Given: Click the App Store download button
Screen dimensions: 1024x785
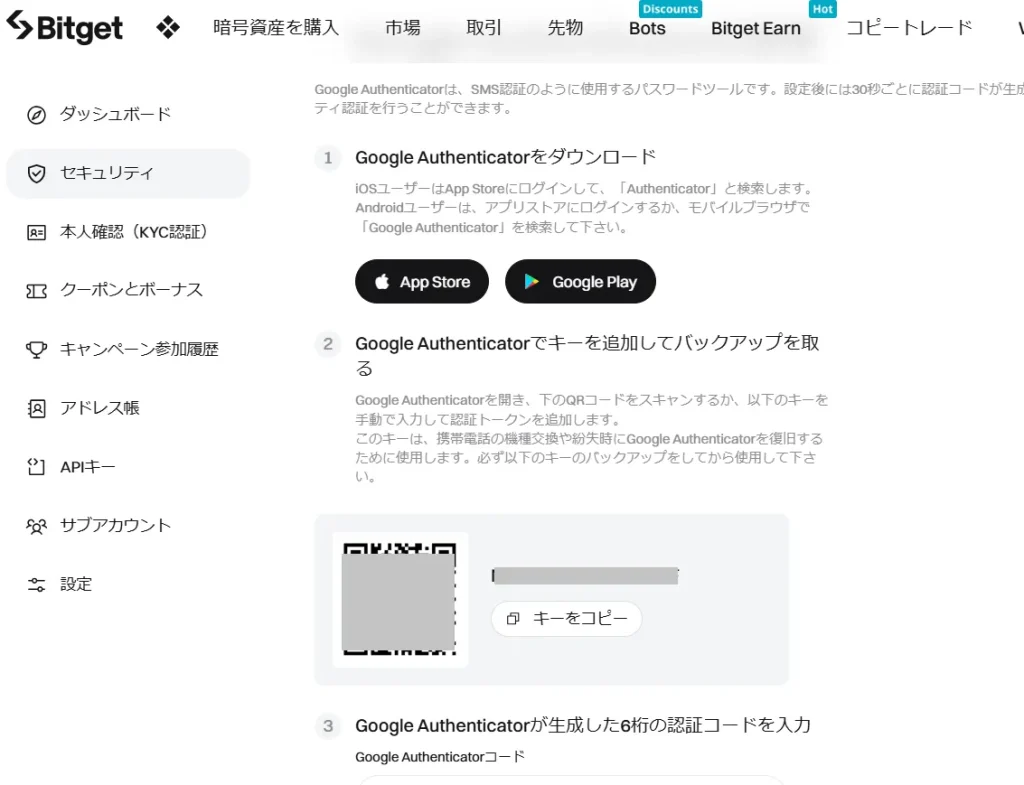Looking at the screenshot, I should (x=421, y=281).
